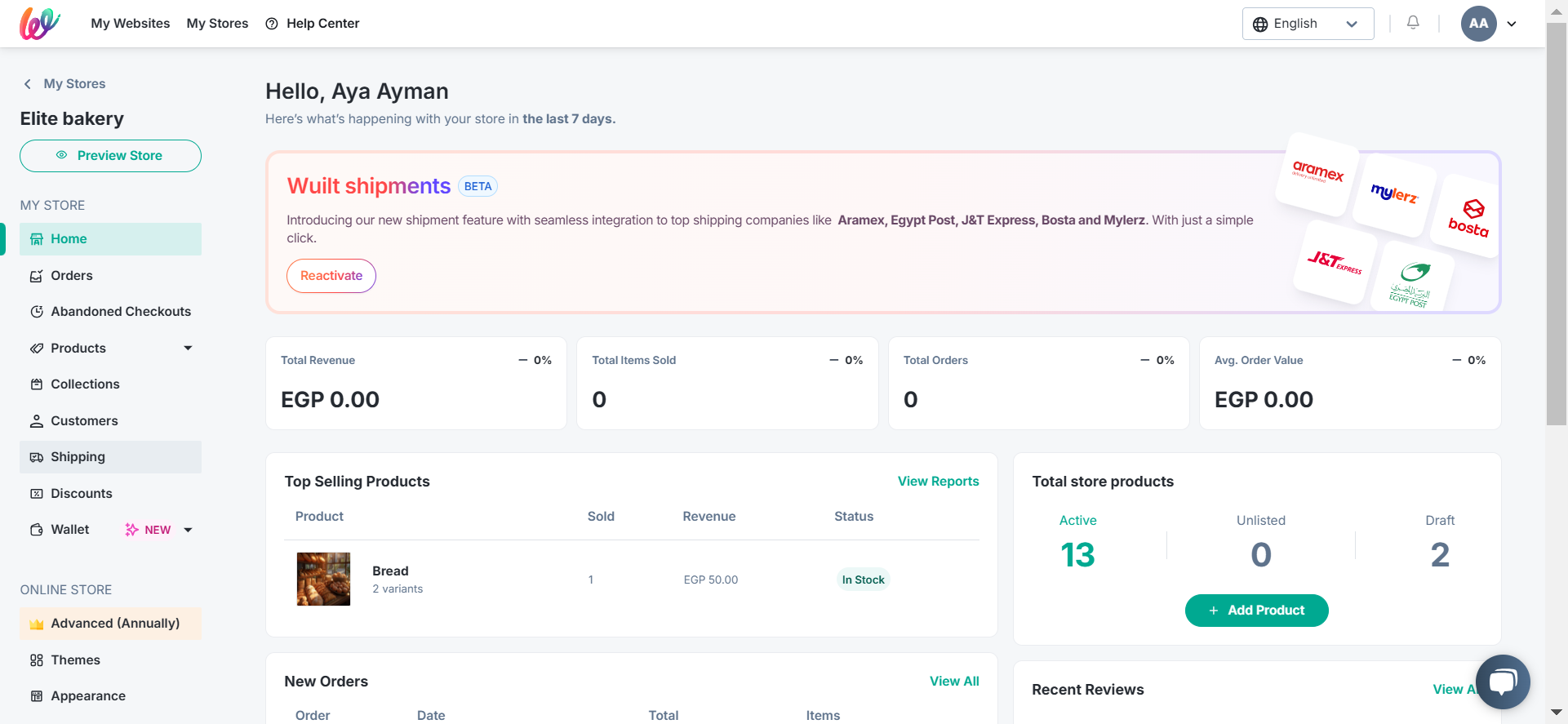Click the Collections icon in sidebar
The image size is (1568, 724).
37,384
